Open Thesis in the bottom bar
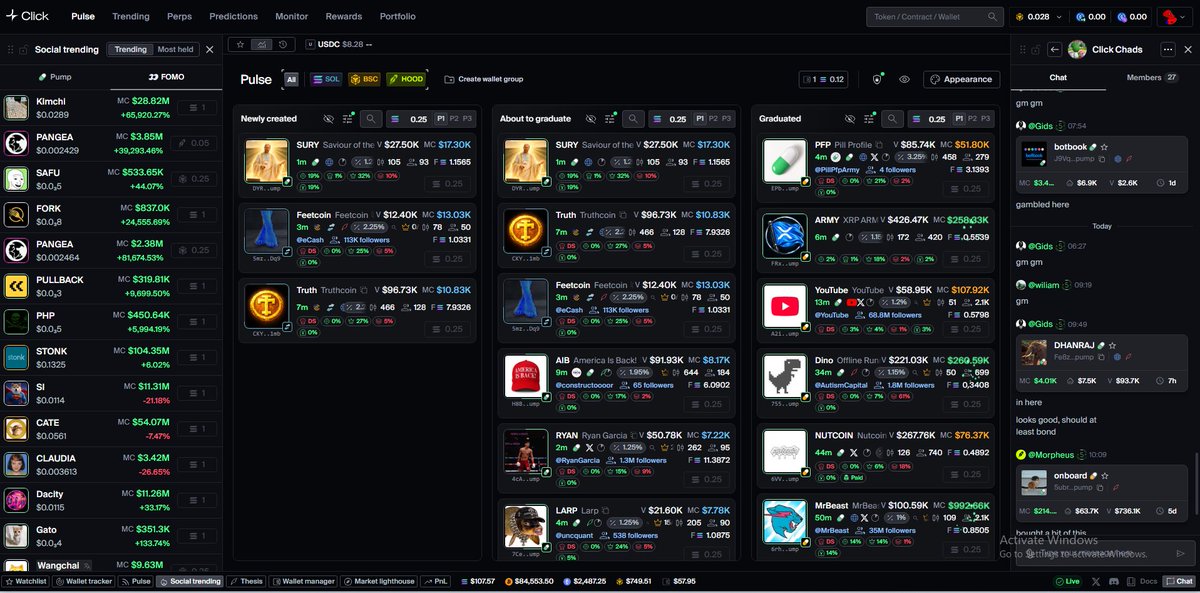The height and width of the screenshot is (593, 1200). (246, 581)
